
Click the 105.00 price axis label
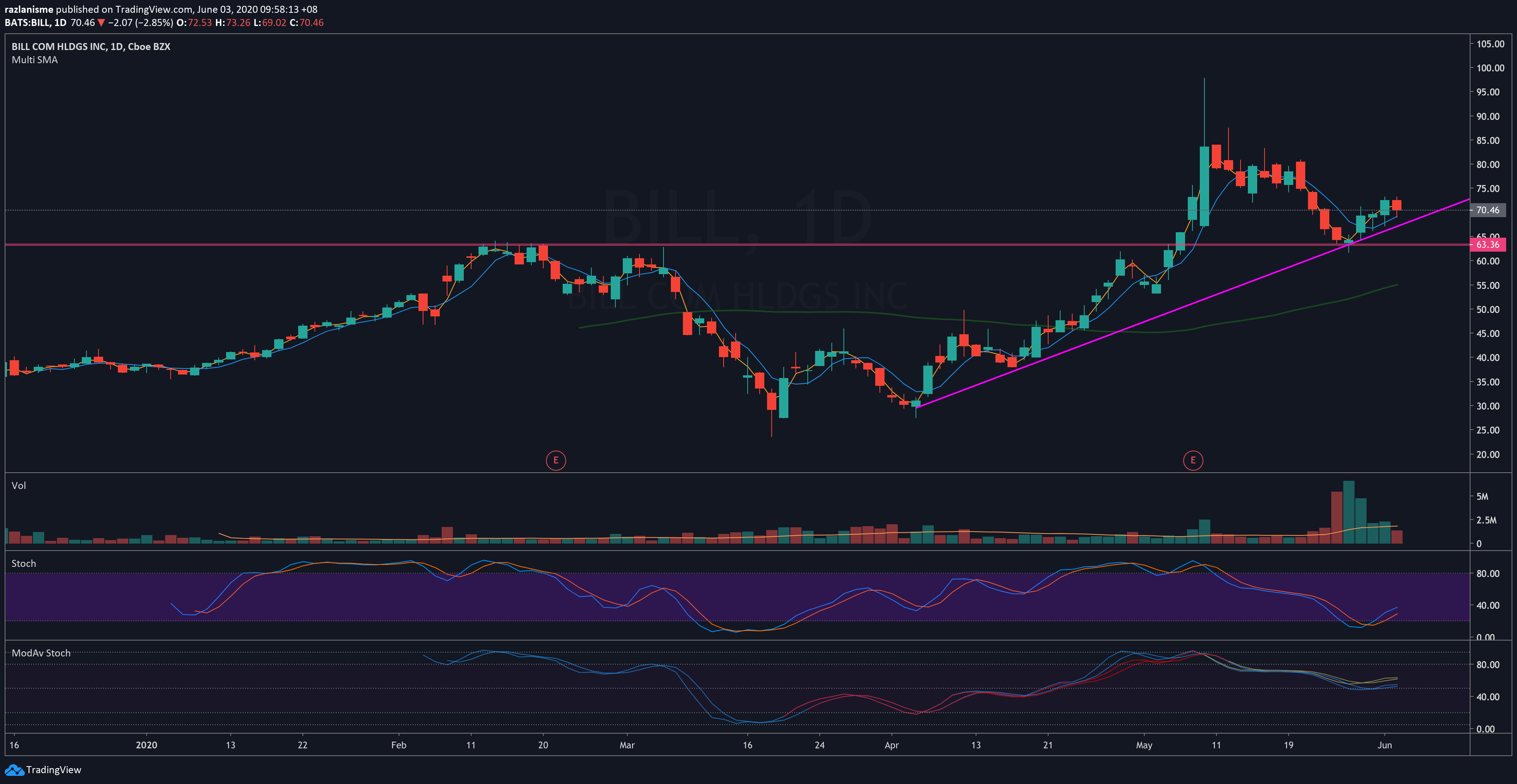coord(1490,44)
